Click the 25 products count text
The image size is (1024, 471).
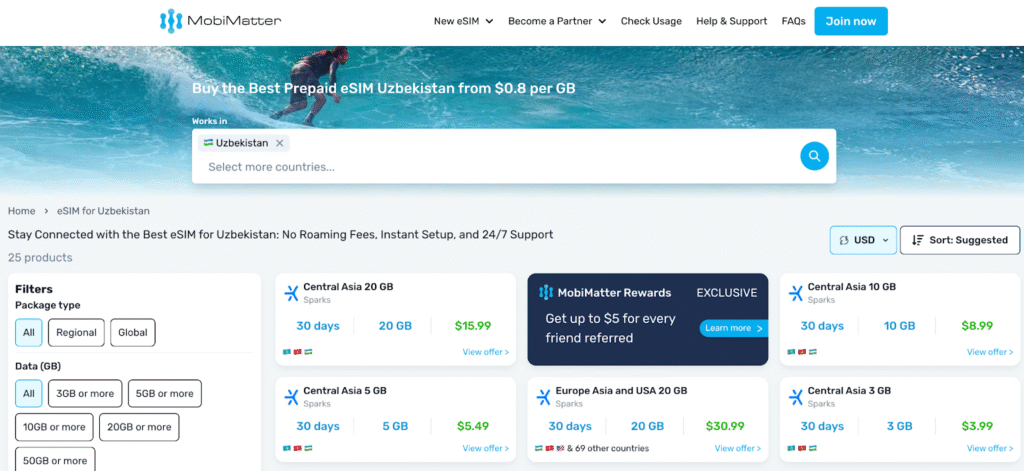[x=40, y=257]
